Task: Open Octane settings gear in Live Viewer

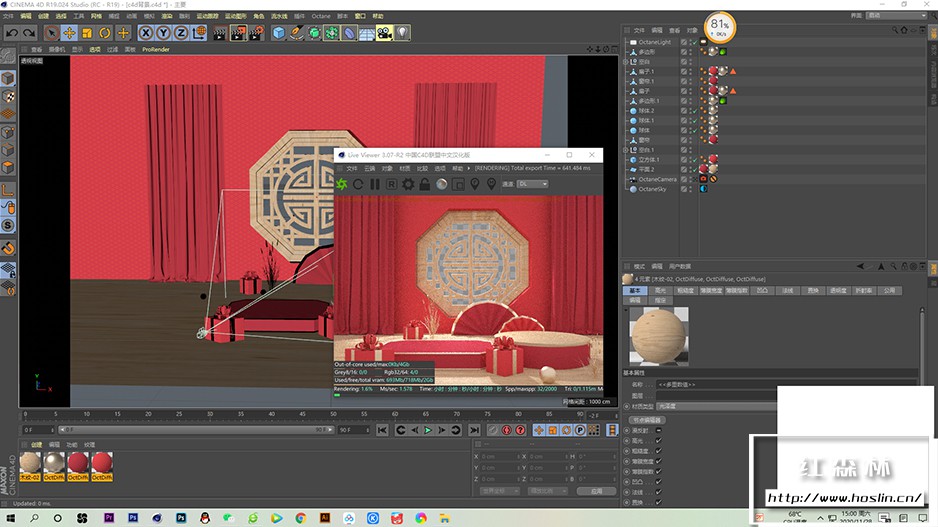Action: tap(407, 184)
